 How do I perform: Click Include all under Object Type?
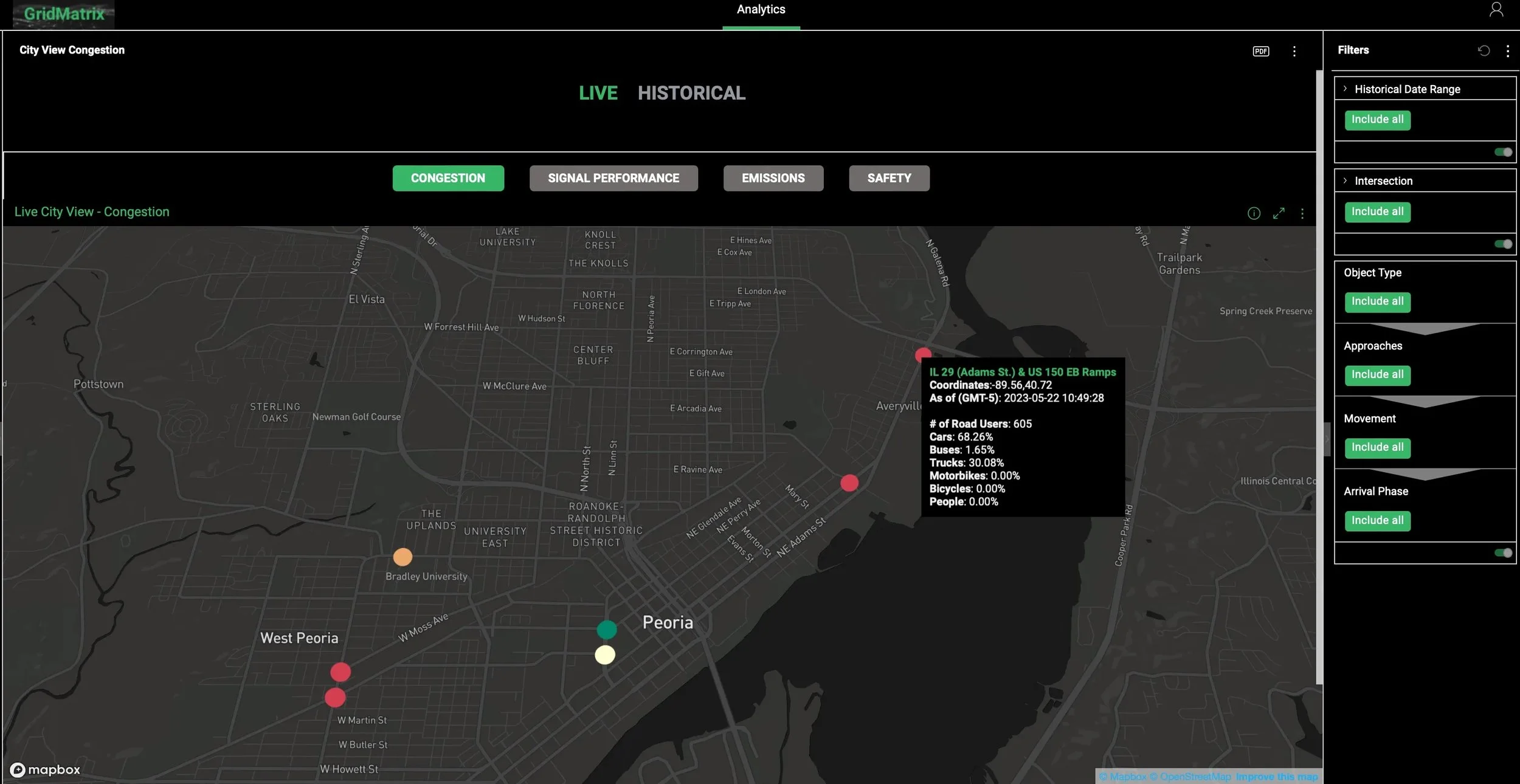[x=1377, y=301]
